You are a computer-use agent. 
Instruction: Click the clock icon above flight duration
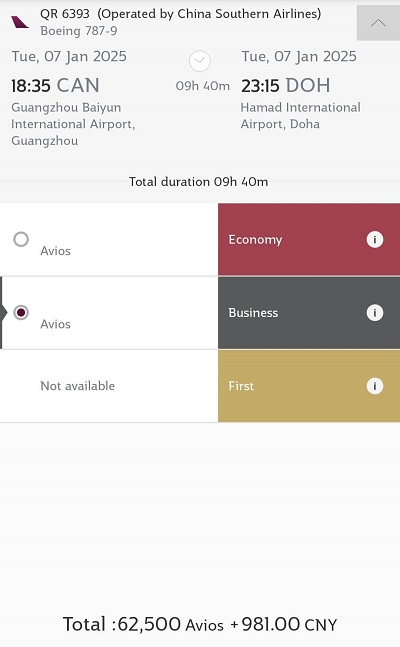(200, 61)
